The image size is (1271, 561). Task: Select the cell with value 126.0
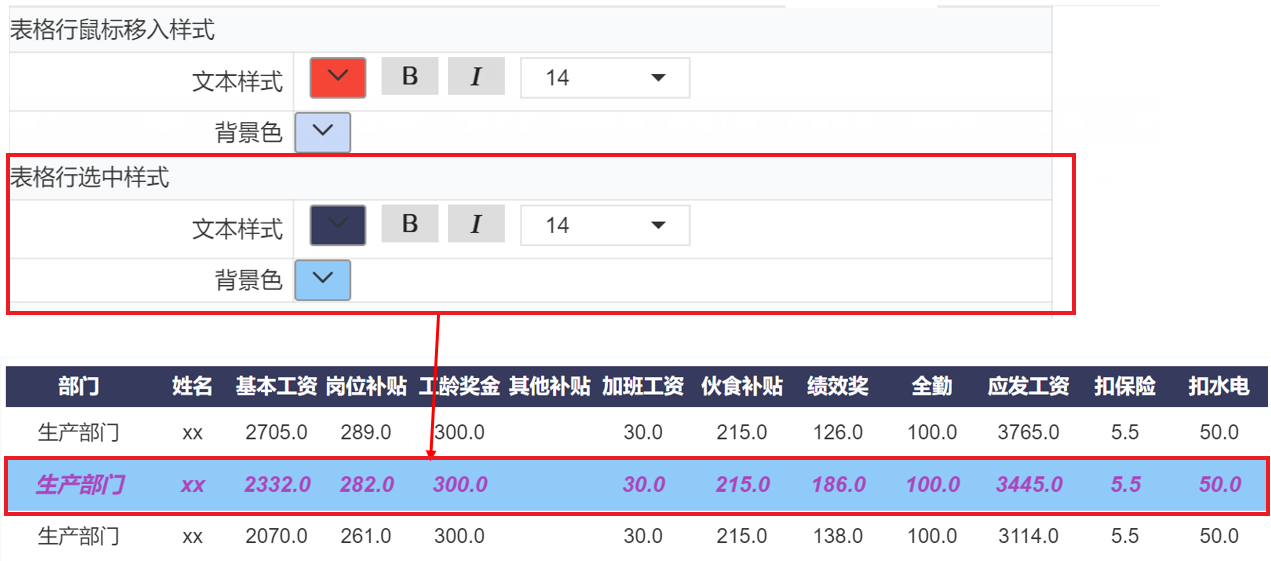click(838, 433)
